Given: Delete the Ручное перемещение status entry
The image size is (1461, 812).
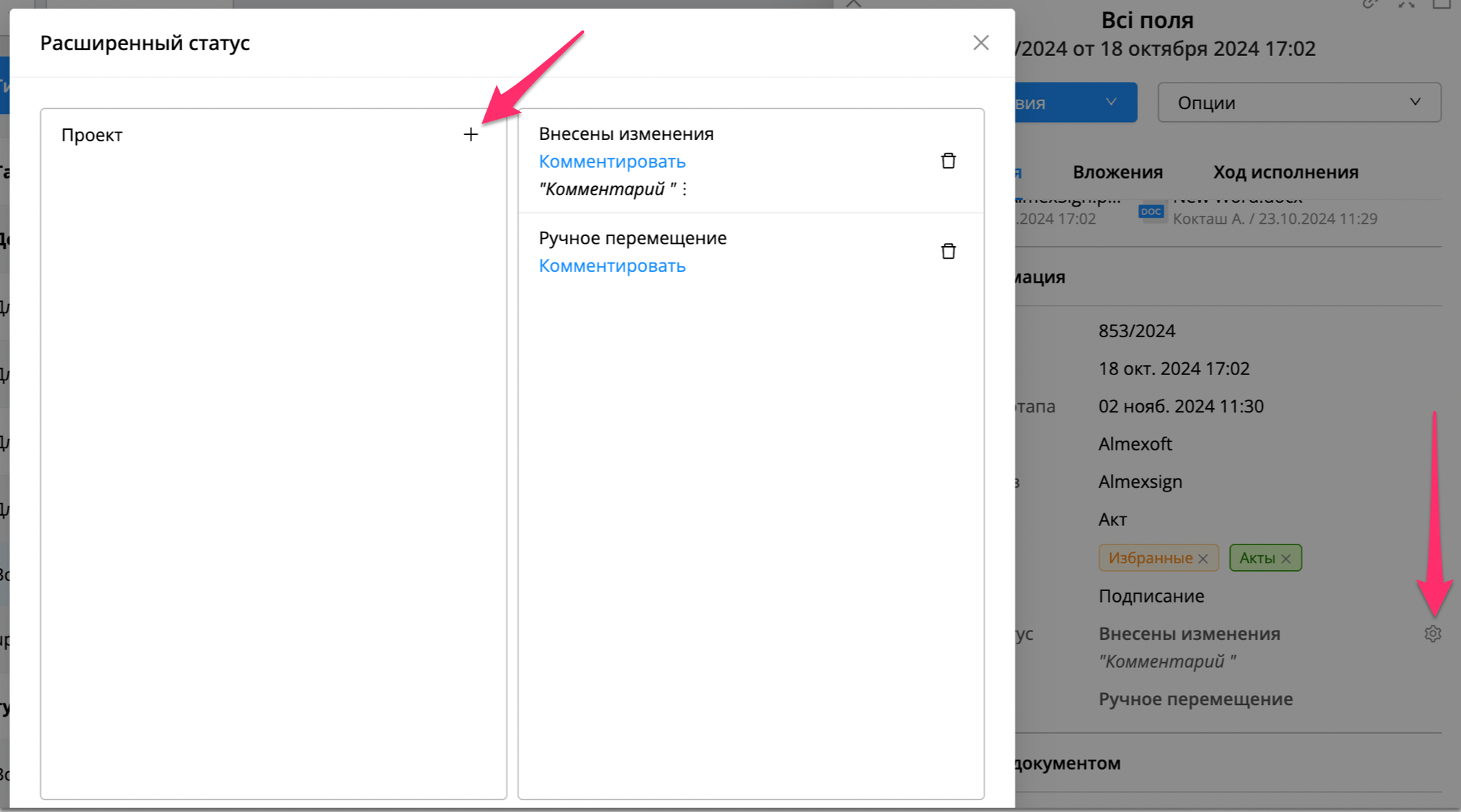Looking at the screenshot, I should pos(948,251).
